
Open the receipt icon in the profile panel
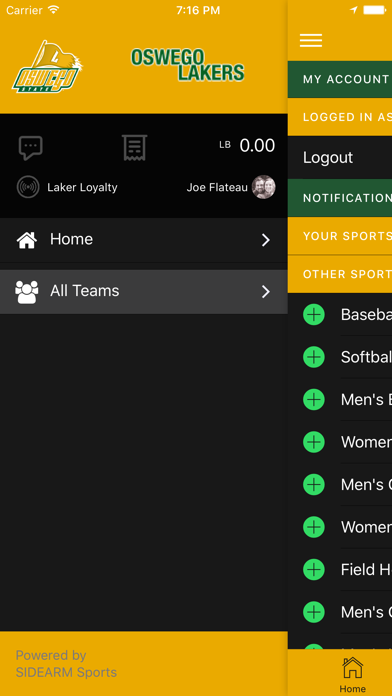135,148
